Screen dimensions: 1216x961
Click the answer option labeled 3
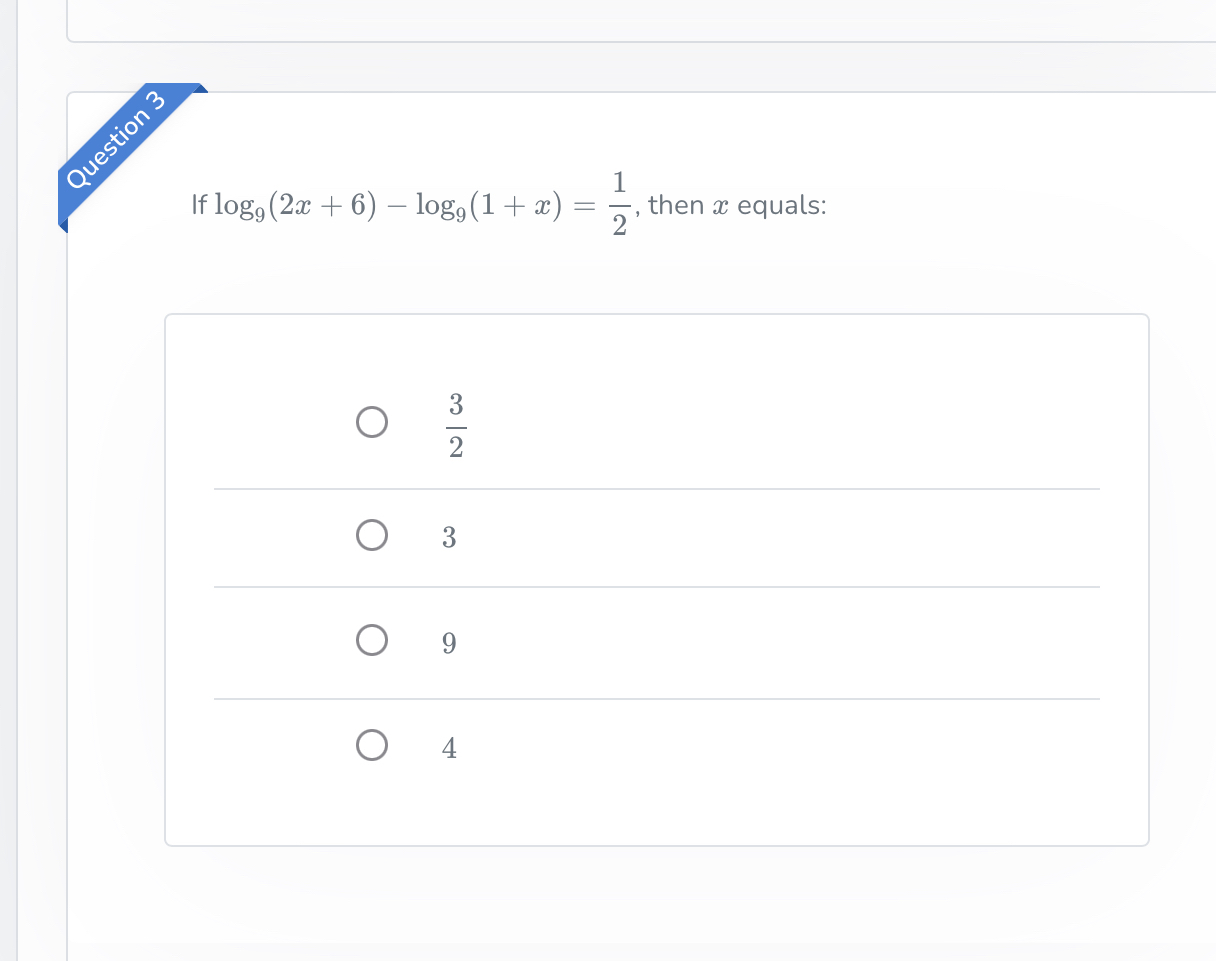[x=449, y=537]
